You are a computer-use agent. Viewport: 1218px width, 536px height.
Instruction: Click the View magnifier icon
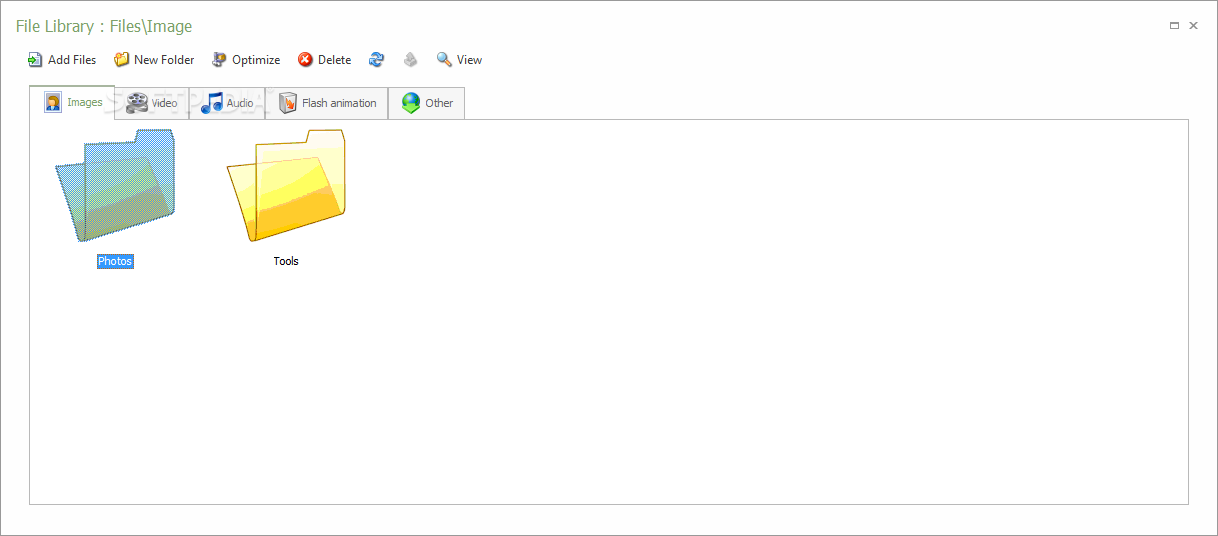click(444, 60)
